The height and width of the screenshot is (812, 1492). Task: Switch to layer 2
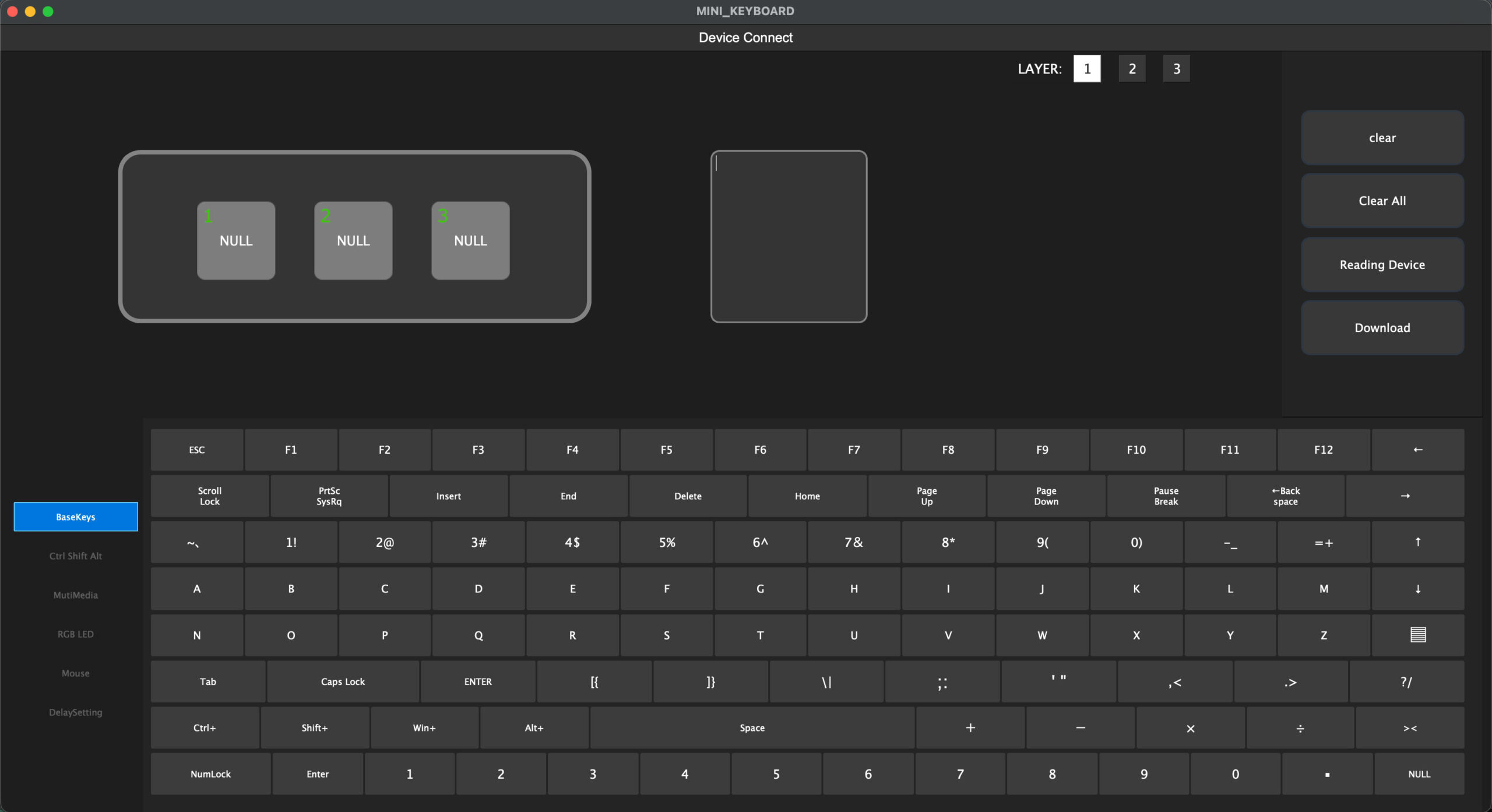click(x=1132, y=69)
